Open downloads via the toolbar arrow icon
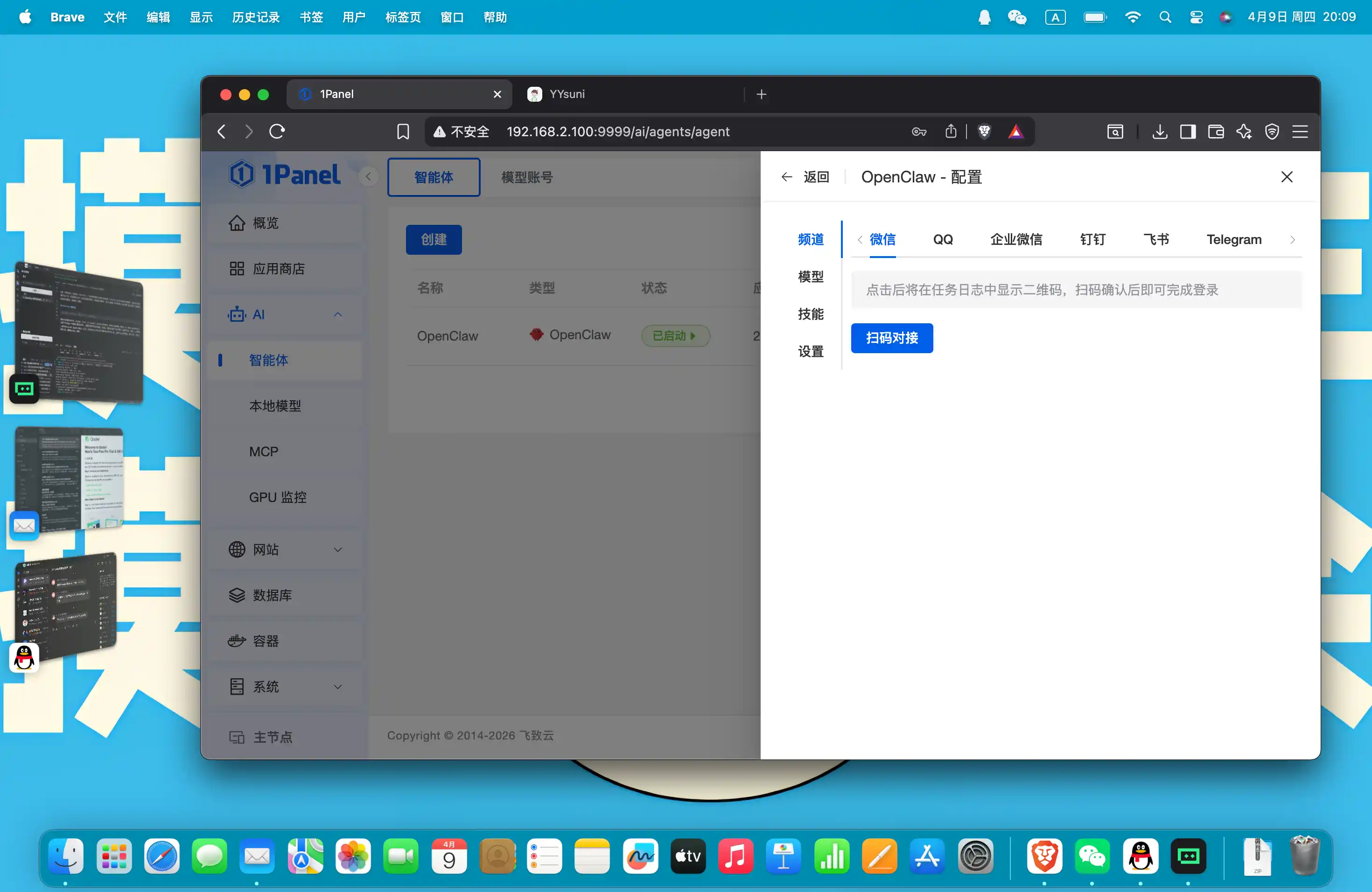The image size is (1372, 892). tap(1160, 132)
